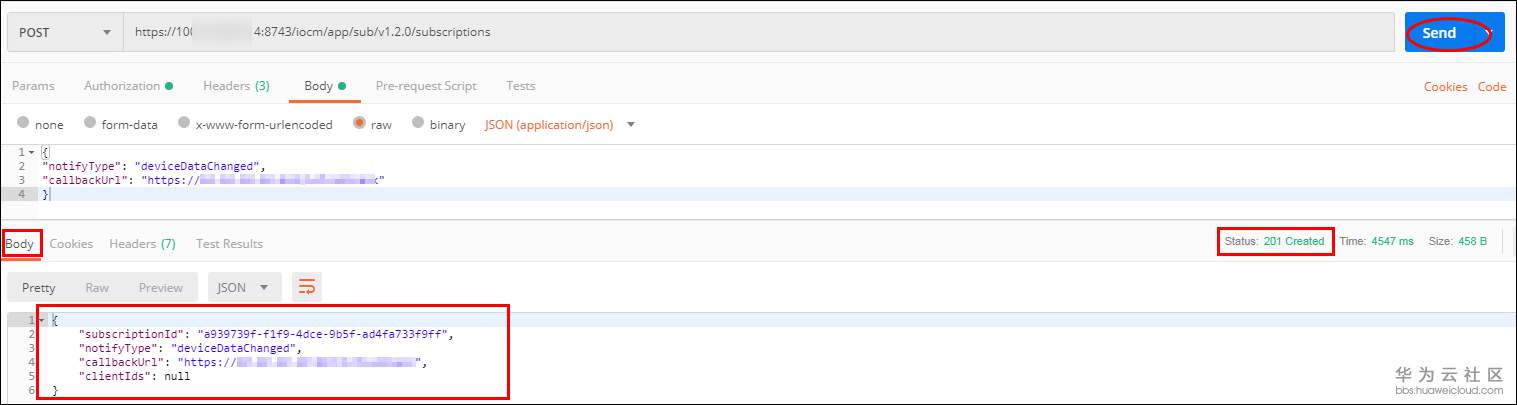View the response Headers (7) tab
Viewport: 1517px width, 405px height.
pyautogui.click(x=142, y=243)
